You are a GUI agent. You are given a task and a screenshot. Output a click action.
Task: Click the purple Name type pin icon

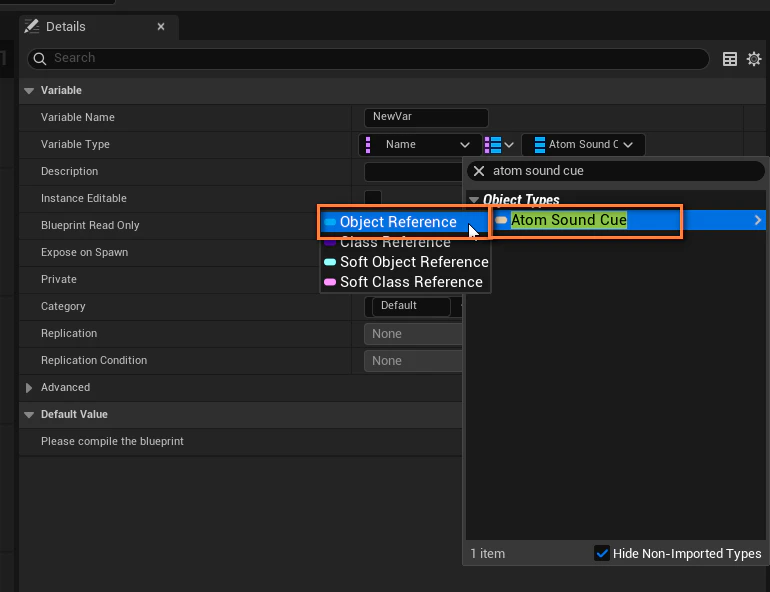coord(368,145)
